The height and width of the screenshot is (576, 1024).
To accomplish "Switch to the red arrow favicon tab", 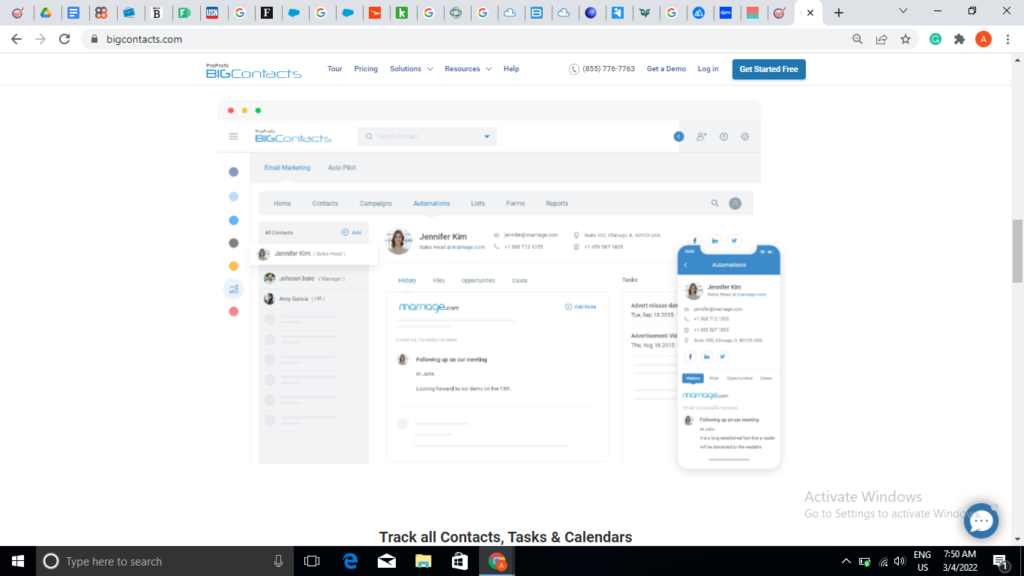I will [x=375, y=12].
